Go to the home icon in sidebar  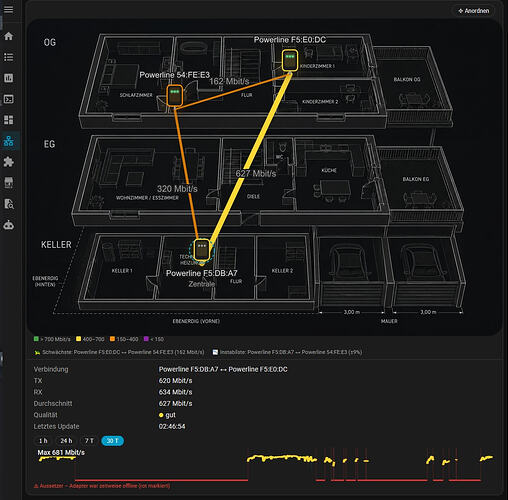point(9,36)
